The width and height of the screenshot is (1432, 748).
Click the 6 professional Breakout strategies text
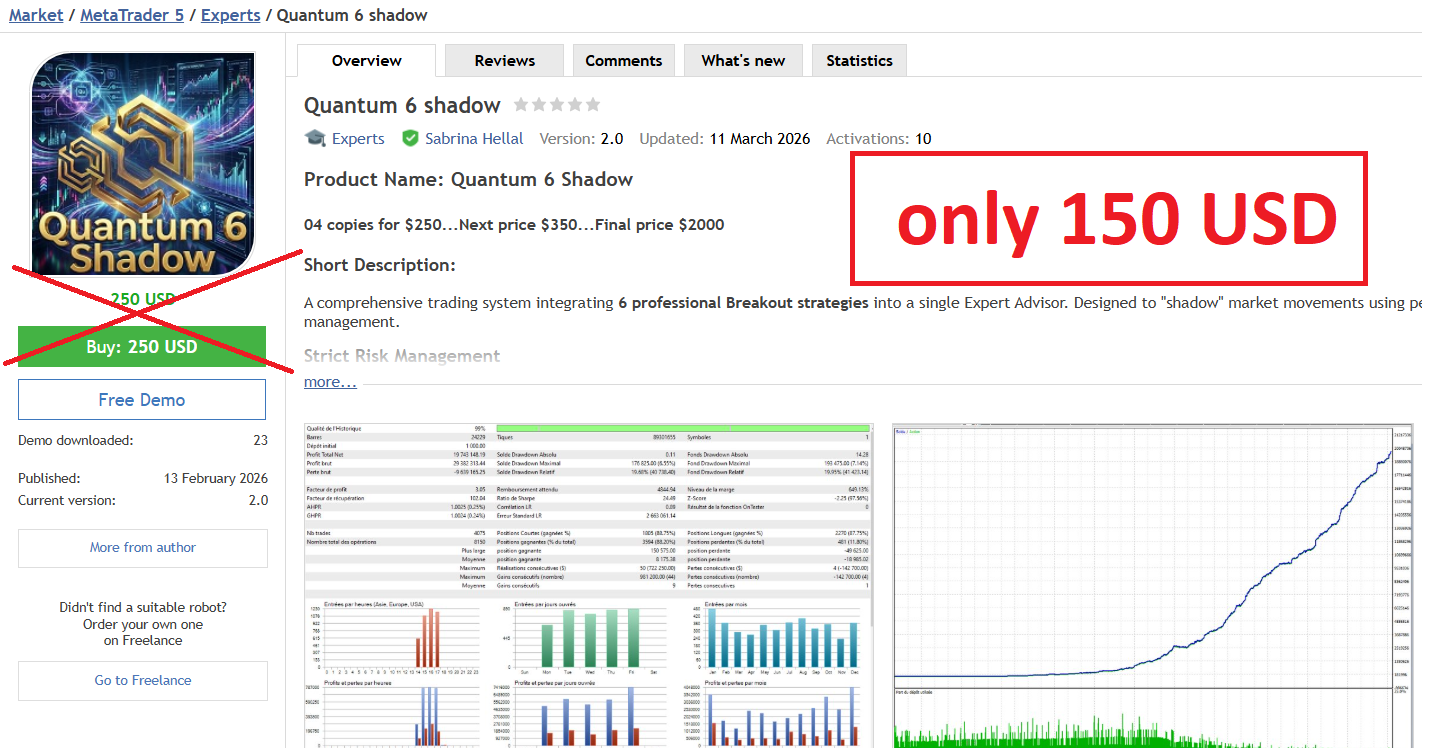(743, 302)
